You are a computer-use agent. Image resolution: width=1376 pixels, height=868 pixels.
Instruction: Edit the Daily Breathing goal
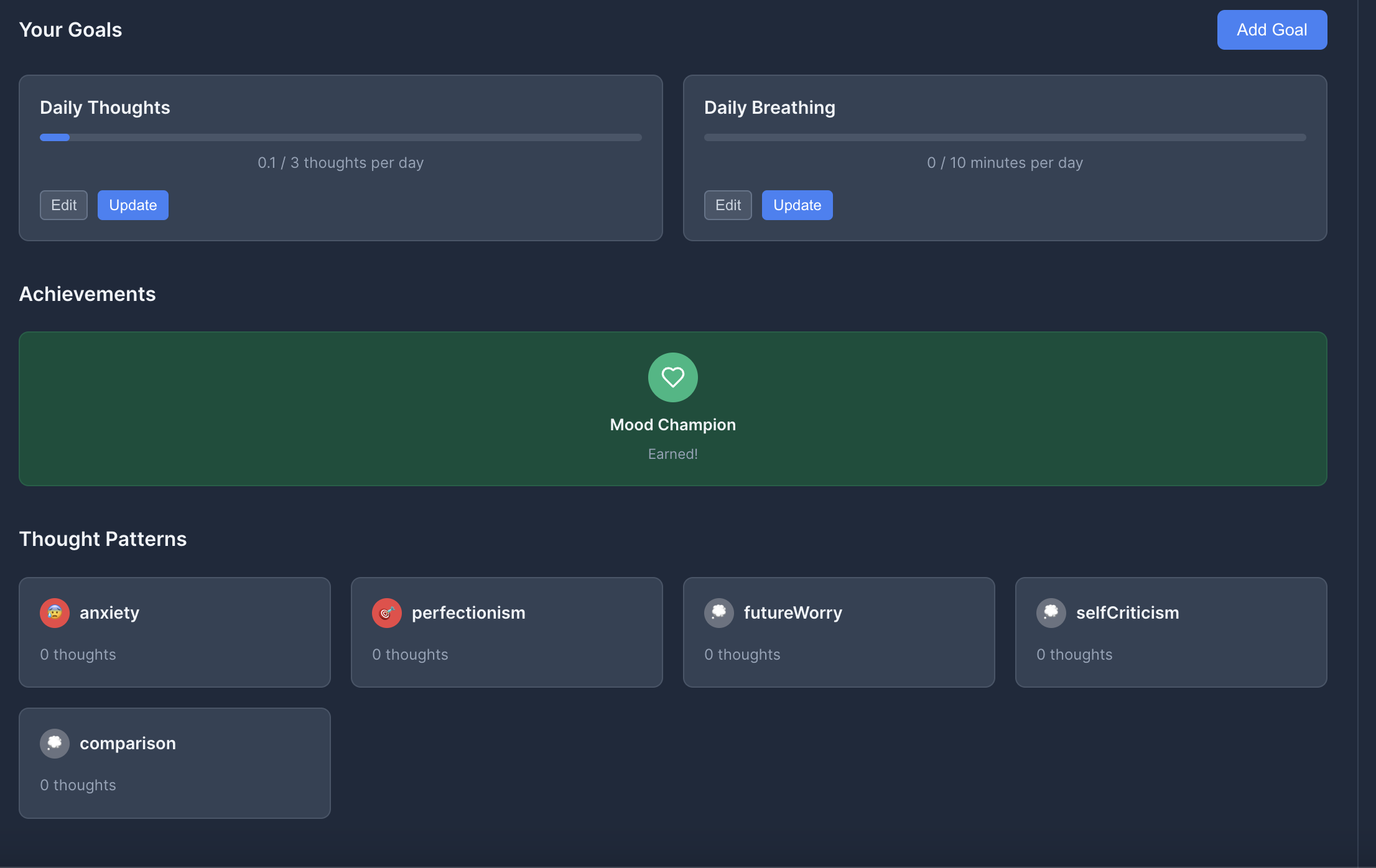tap(728, 205)
